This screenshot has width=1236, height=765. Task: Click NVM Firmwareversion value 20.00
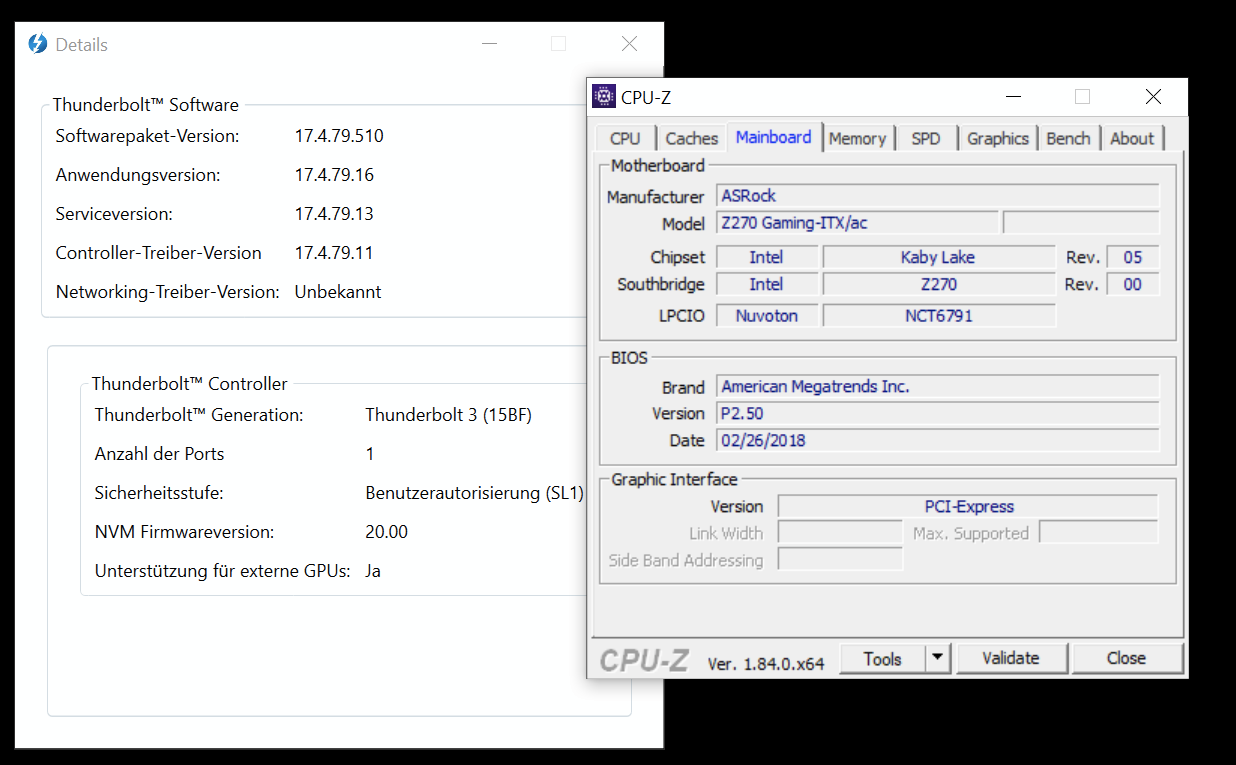point(387,532)
